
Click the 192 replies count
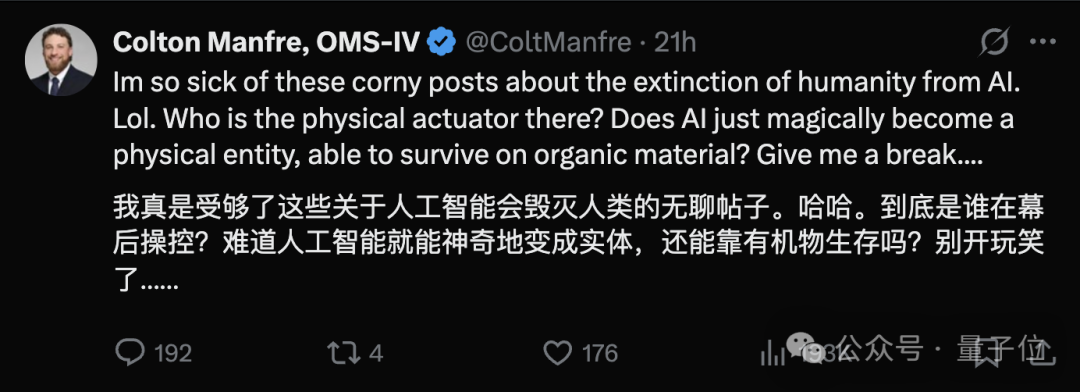[173, 354]
